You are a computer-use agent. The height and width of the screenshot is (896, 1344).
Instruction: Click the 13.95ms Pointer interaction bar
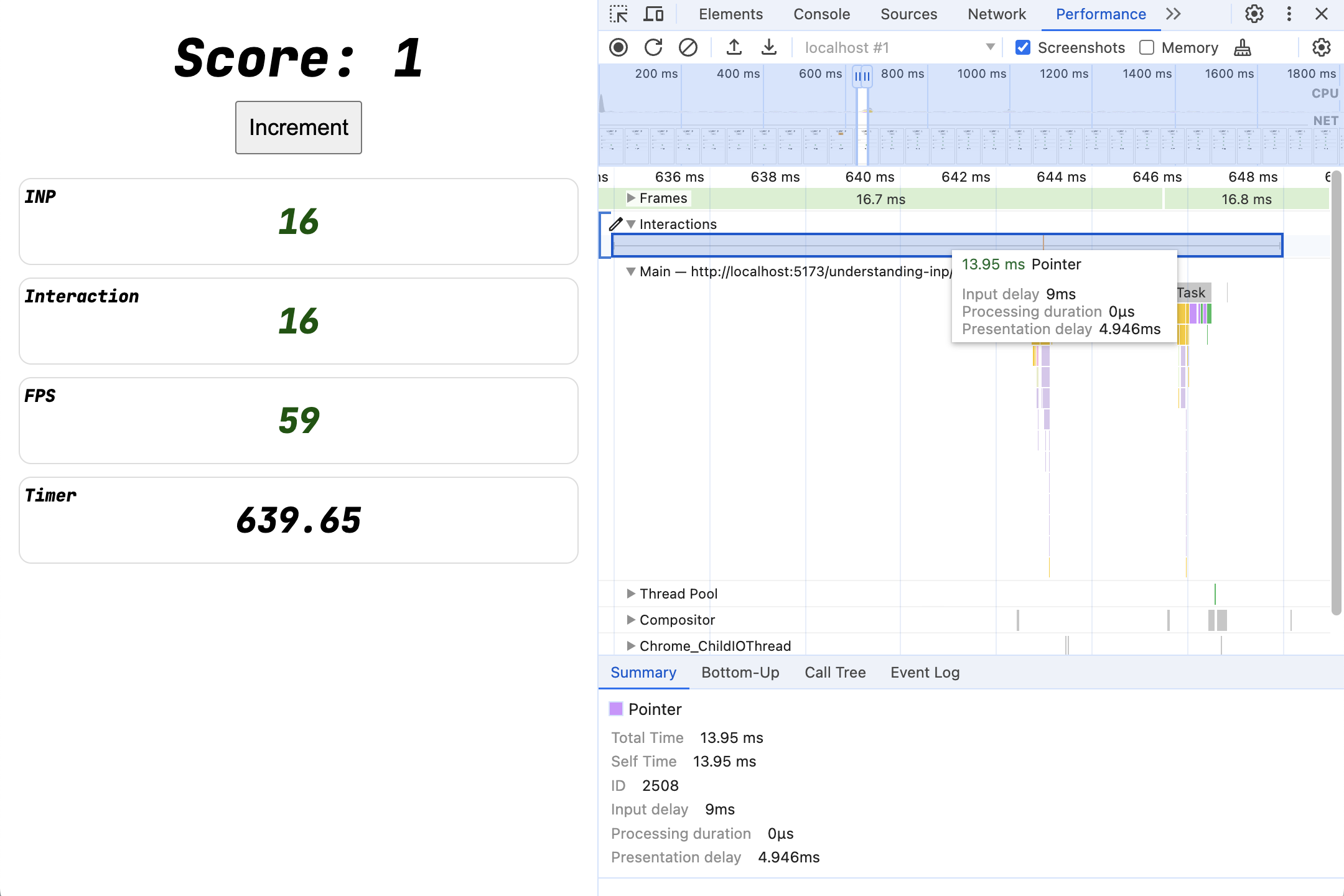950,243
